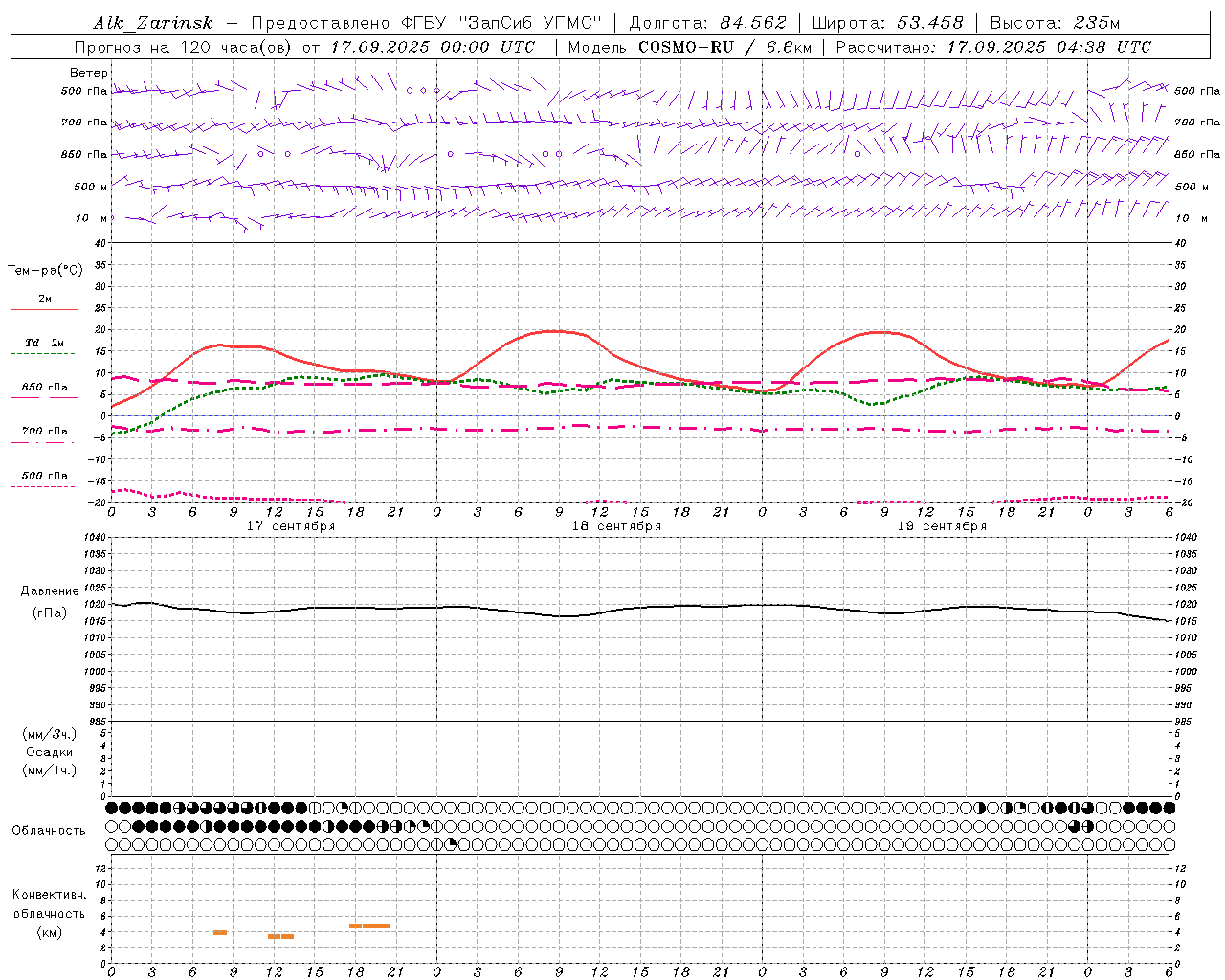Viewport: 1225px width, 980px height.
Task: Select the computed time Рассчитано: 17.09.2025 04:38 UTC
Action: [993, 47]
